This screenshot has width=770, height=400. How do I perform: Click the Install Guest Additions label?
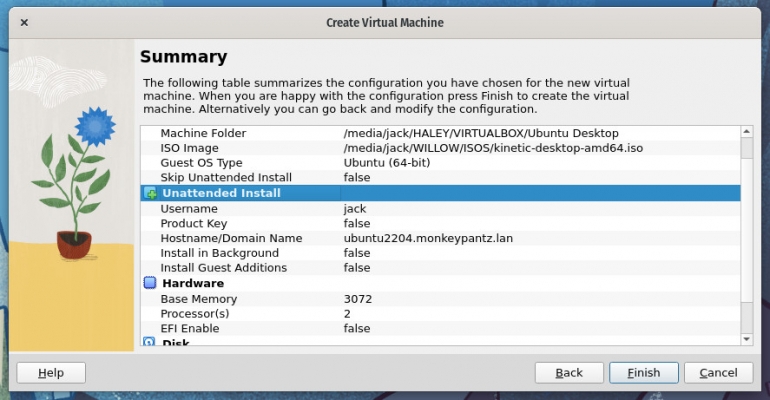(223, 268)
